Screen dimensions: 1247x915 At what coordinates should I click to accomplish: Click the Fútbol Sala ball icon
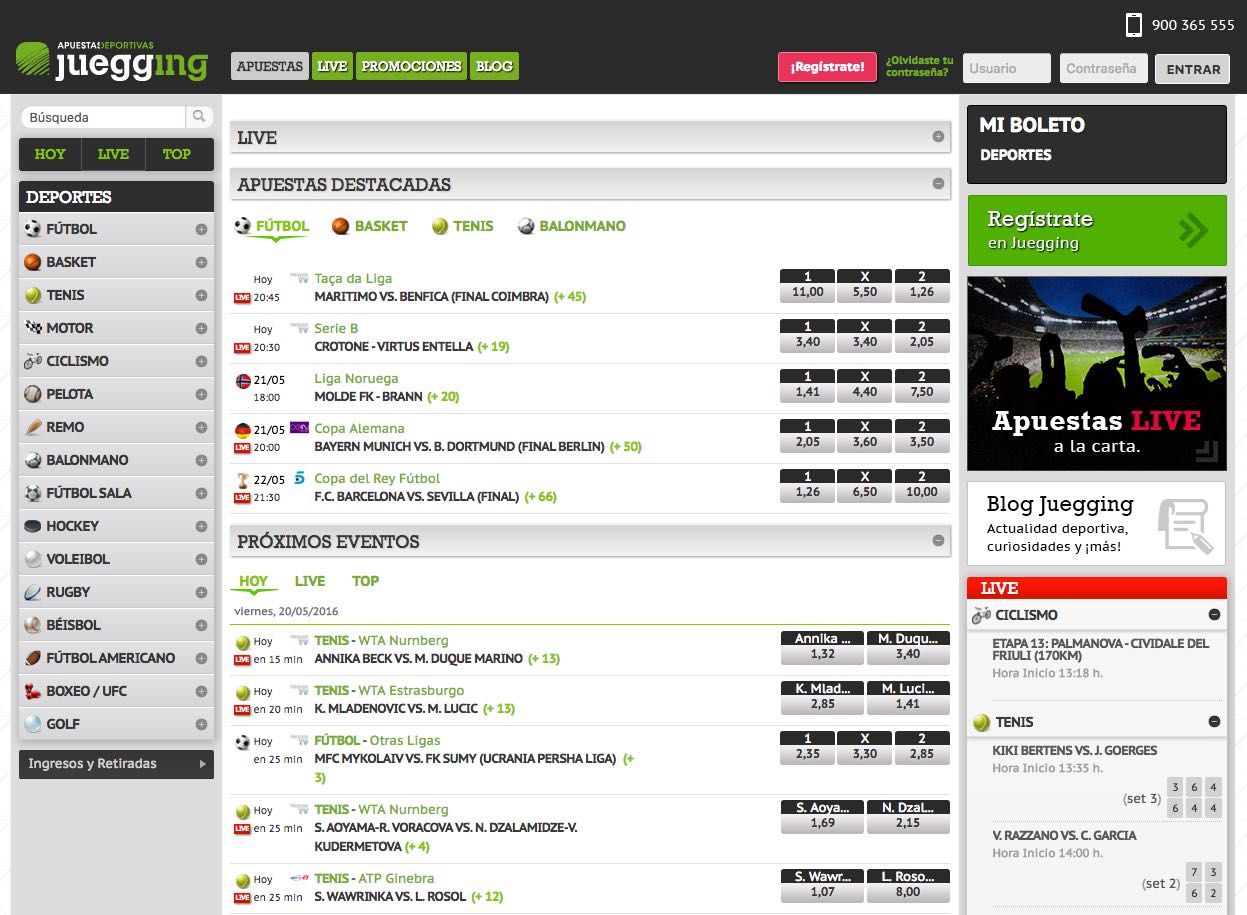(33, 493)
